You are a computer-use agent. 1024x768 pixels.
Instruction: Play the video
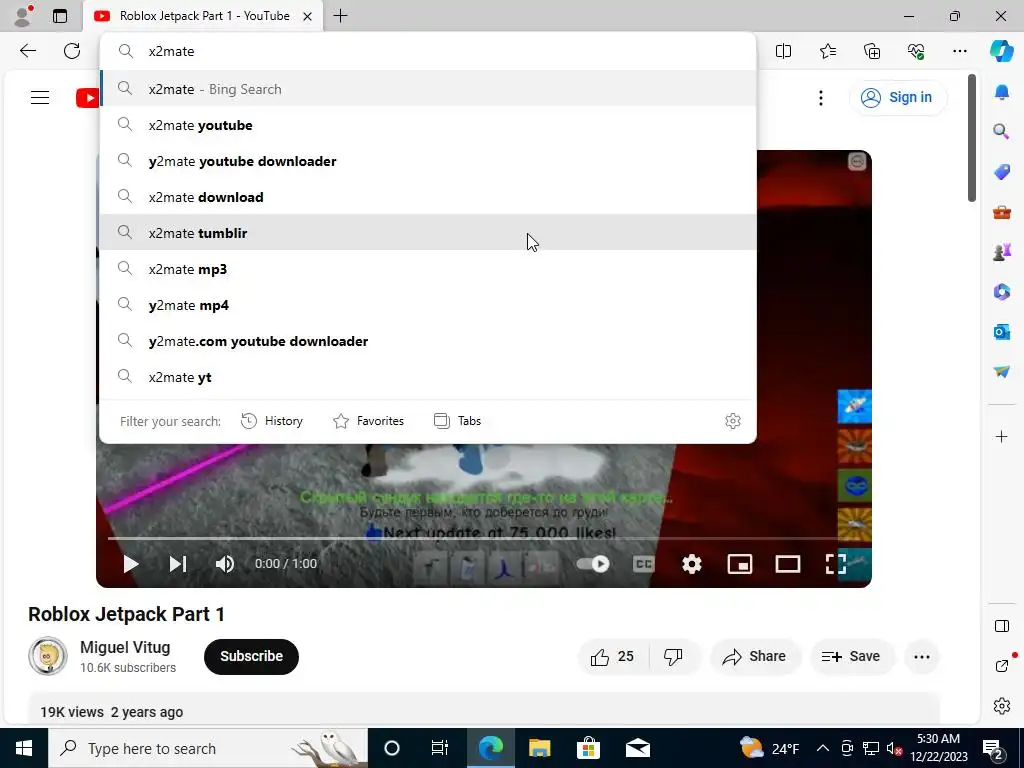[x=131, y=564]
